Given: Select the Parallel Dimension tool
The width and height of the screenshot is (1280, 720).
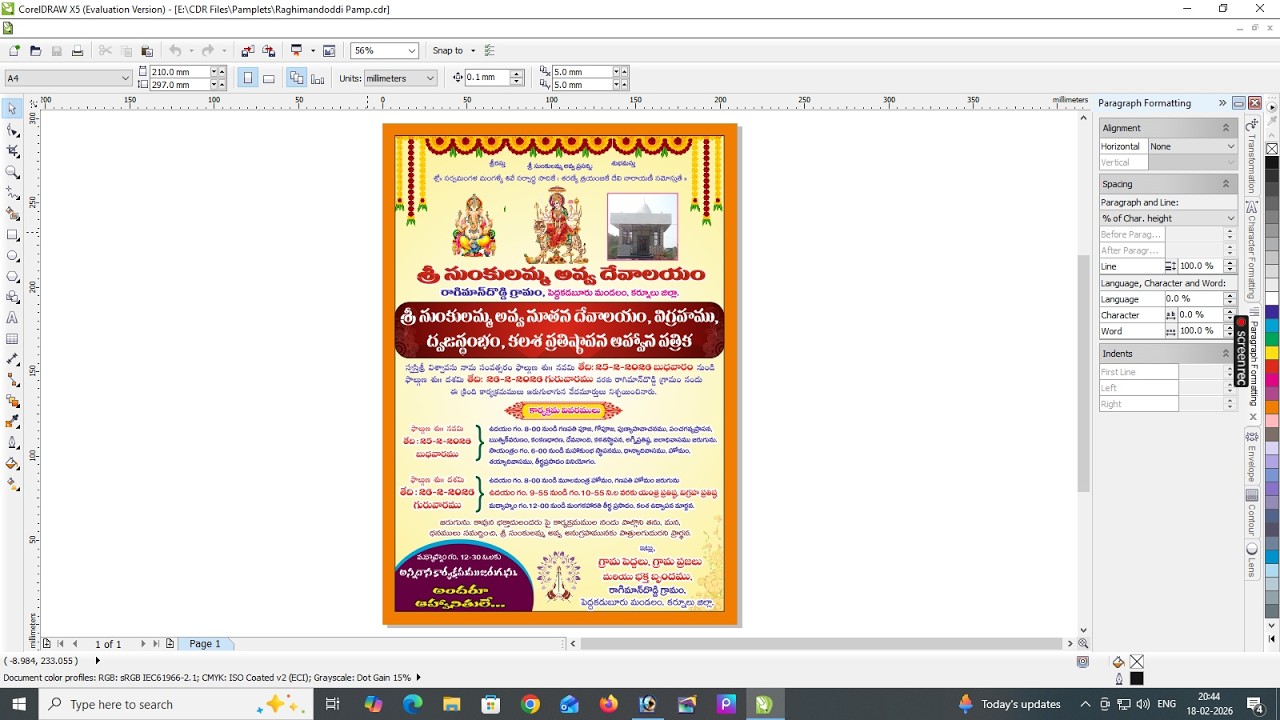Looking at the screenshot, I should point(12,359).
